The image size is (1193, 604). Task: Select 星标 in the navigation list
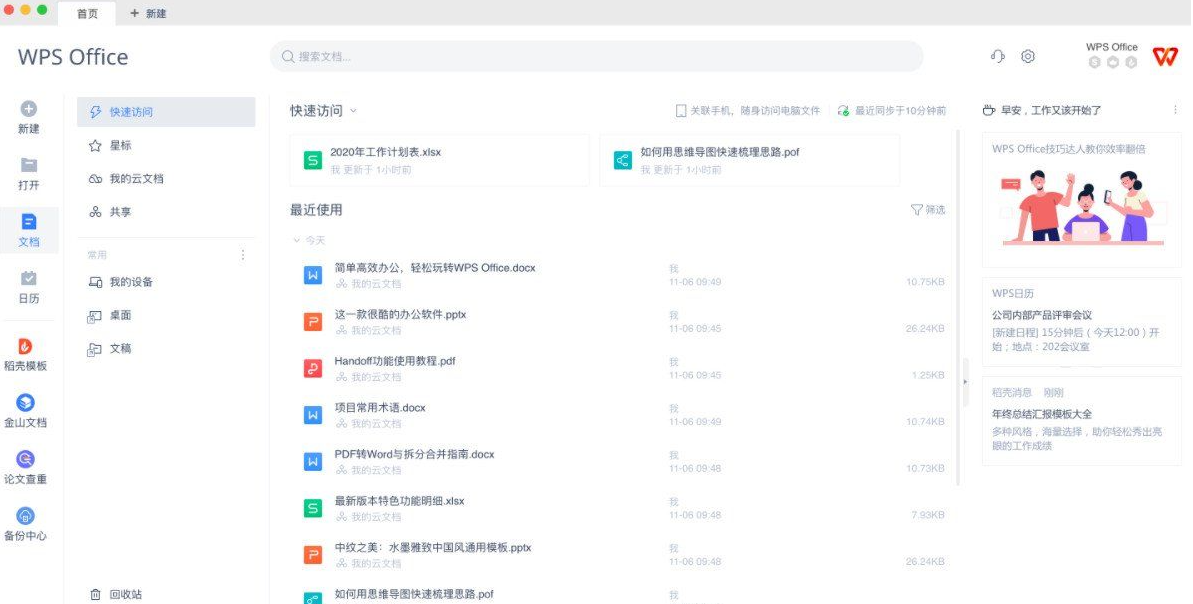166,145
